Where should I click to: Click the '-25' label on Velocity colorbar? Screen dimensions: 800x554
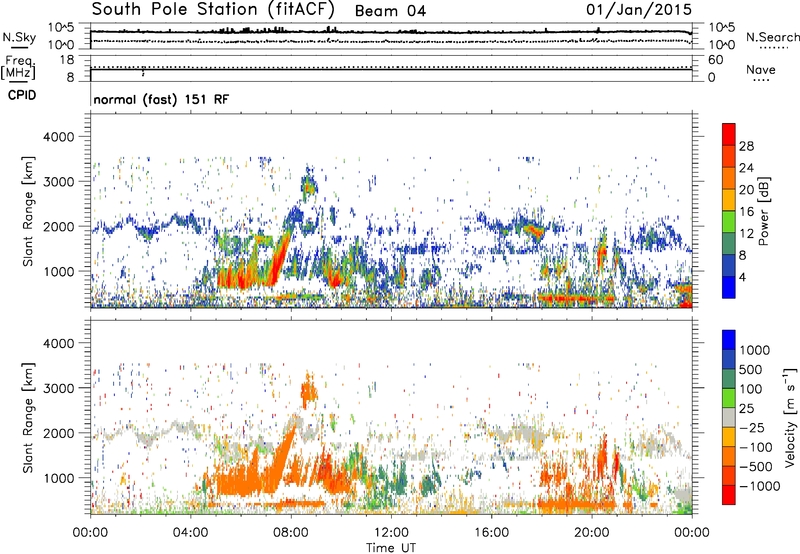752,427
